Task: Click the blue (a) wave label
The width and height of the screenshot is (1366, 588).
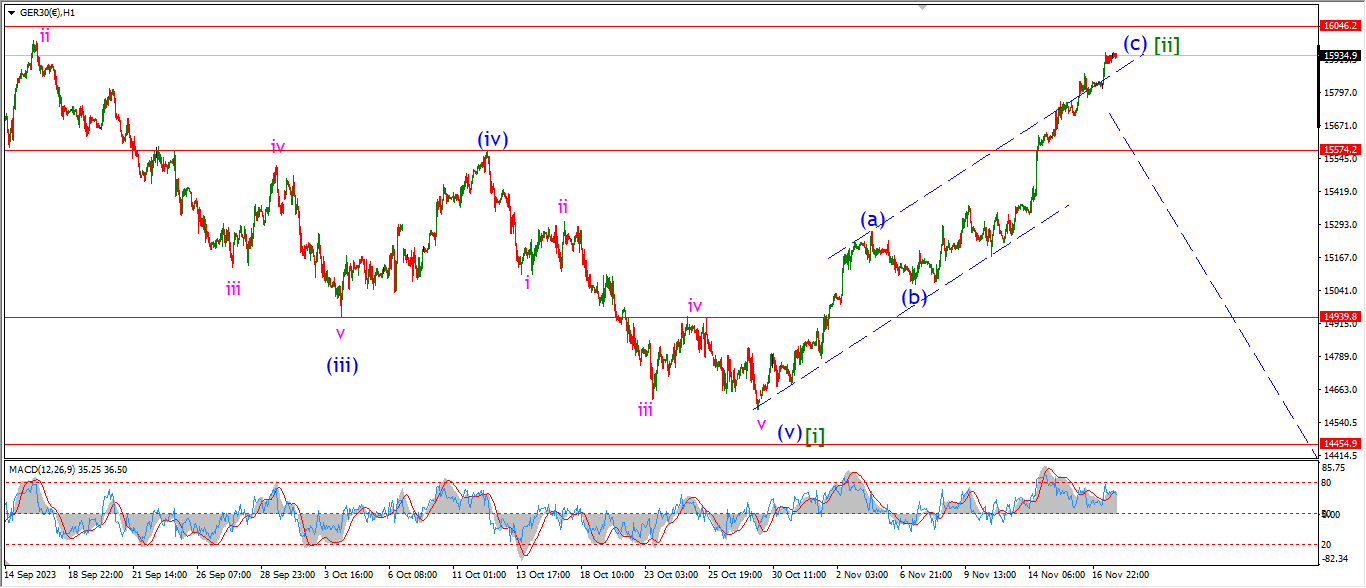Action: (873, 219)
